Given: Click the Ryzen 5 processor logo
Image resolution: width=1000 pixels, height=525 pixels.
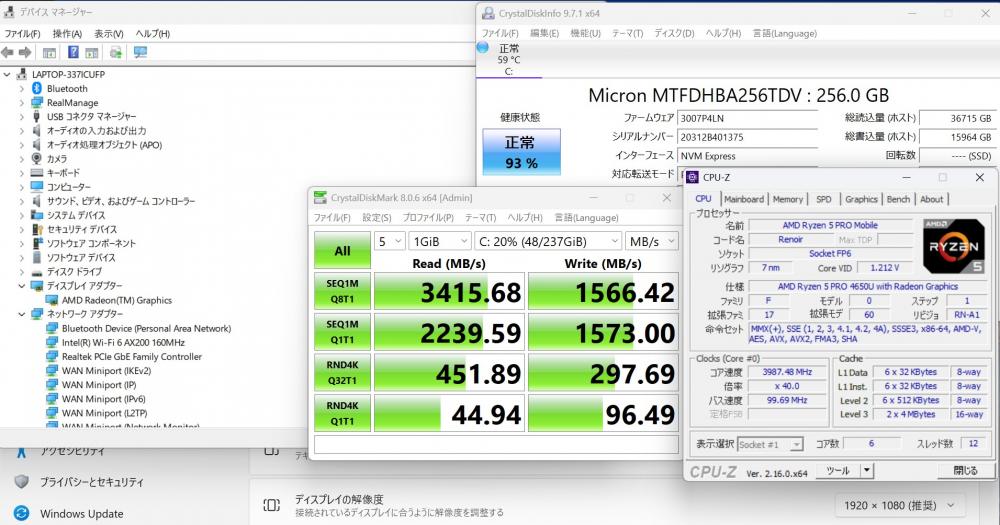Looking at the screenshot, I should [x=953, y=246].
